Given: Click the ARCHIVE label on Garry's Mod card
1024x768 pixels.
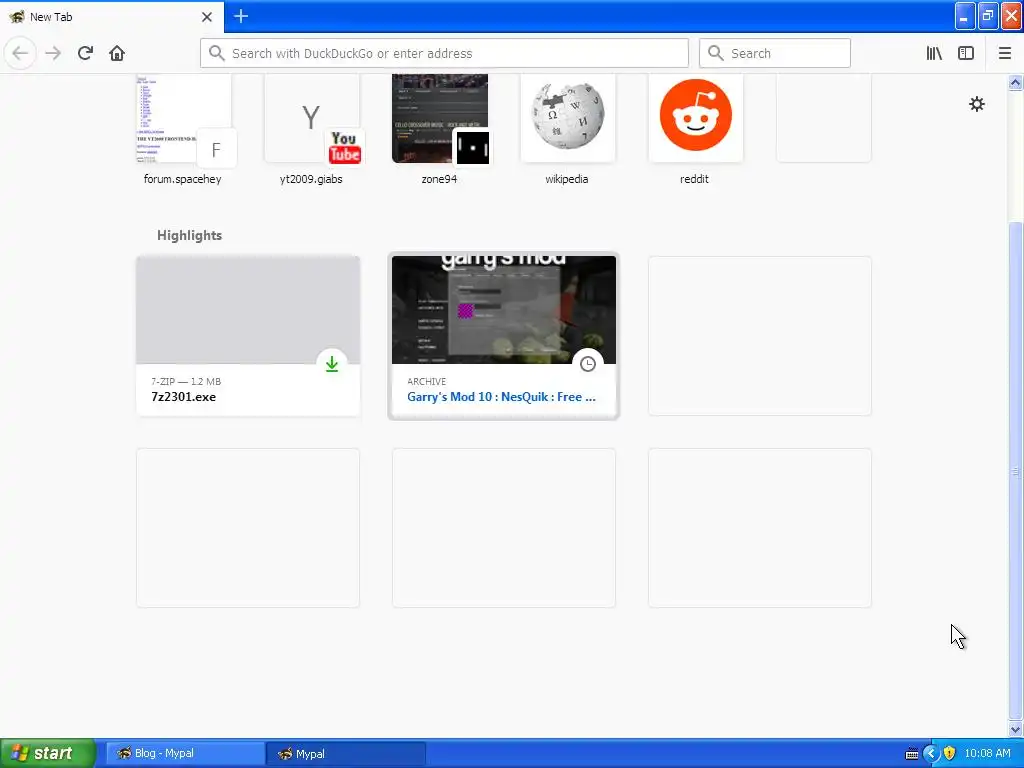Looking at the screenshot, I should [x=426, y=381].
